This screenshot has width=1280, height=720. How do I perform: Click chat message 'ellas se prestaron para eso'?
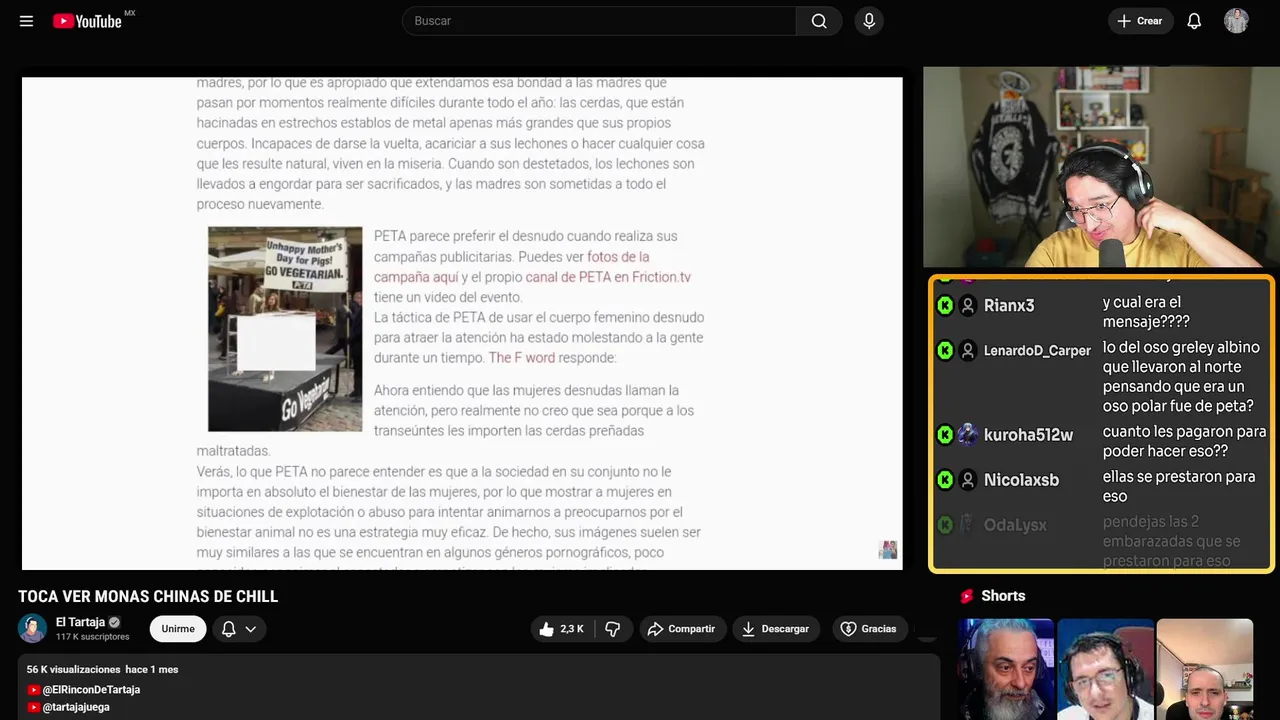click(x=1179, y=487)
